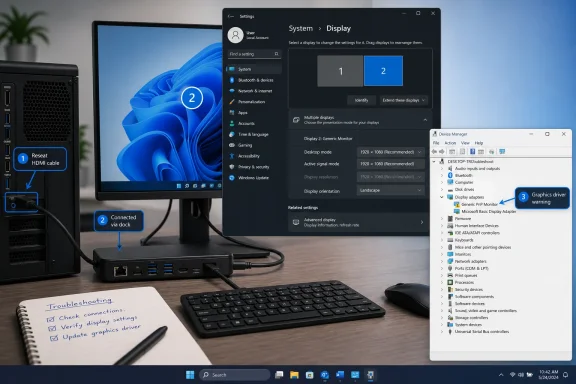Viewport: 576px width, 384px height.
Task: Click the search magnifier in Find a setting
Action: pyautogui.click(x=277, y=54)
